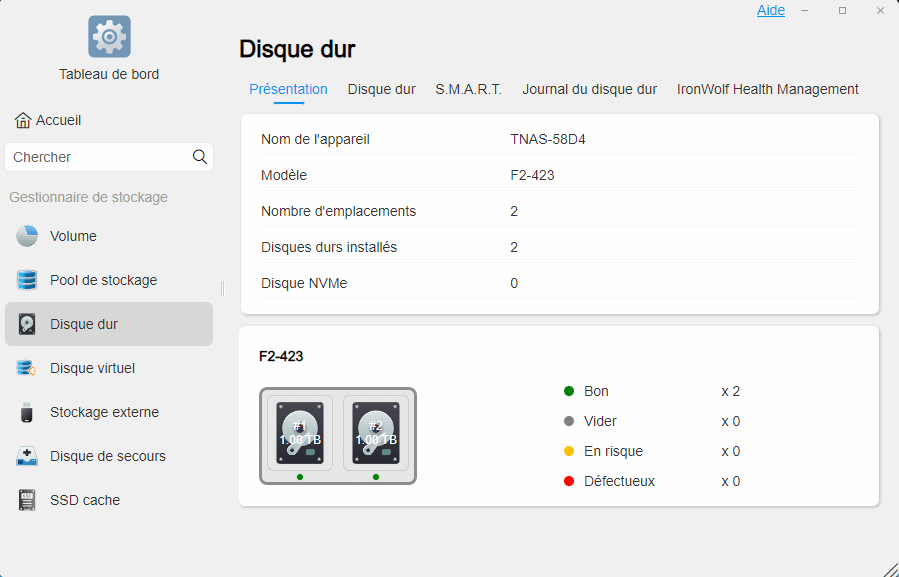The height and width of the screenshot is (577, 899).
Task: Go to IronWolf Health Management tab
Action: click(767, 89)
